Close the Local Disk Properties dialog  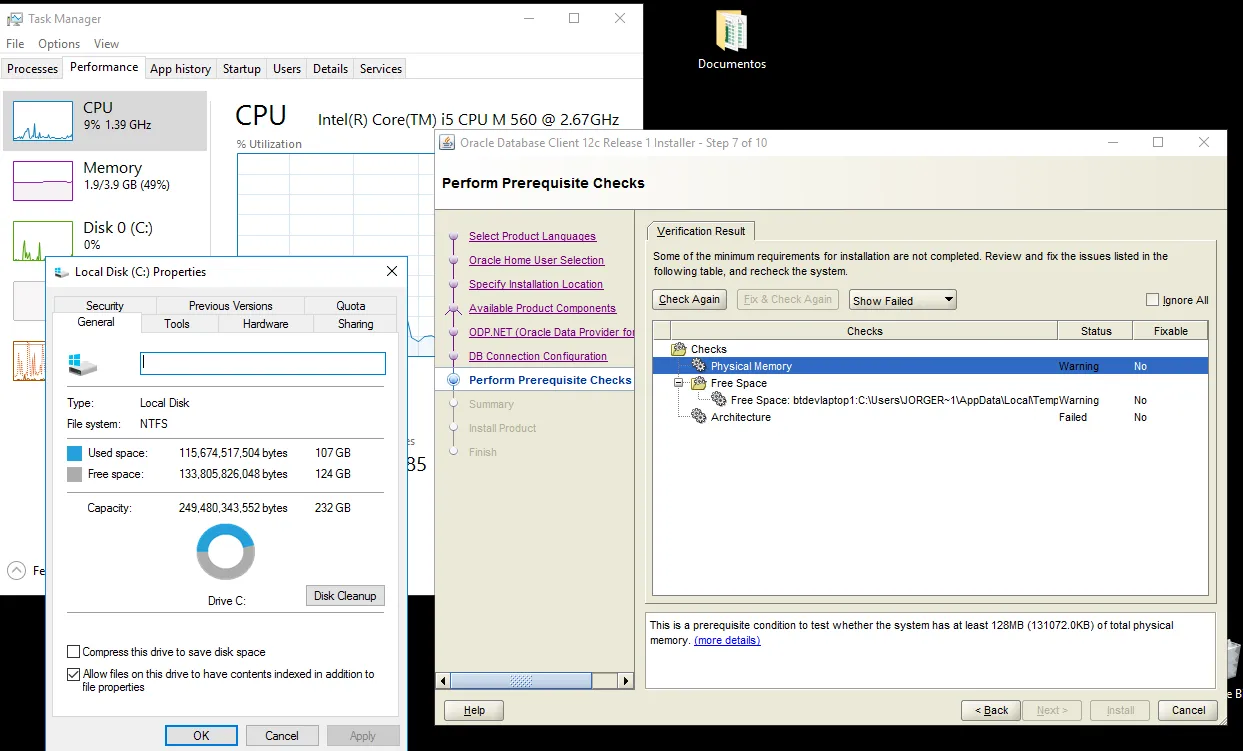click(x=392, y=271)
